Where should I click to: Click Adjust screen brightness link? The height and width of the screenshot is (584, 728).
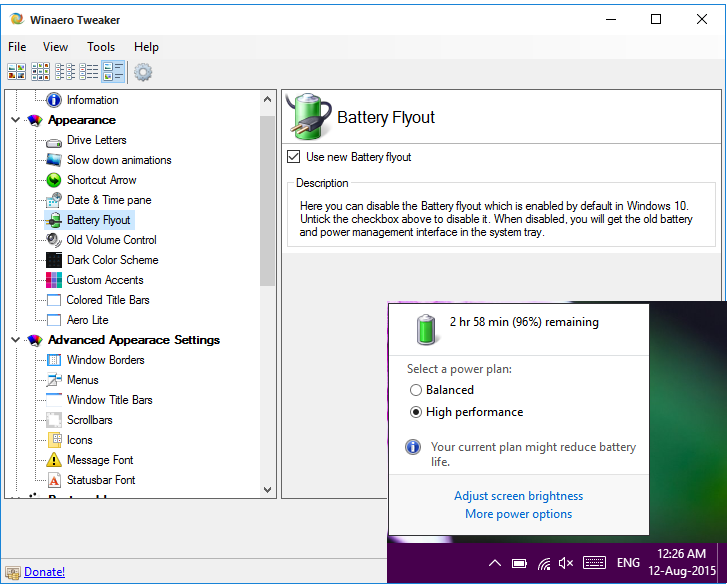(x=518, y=496)
